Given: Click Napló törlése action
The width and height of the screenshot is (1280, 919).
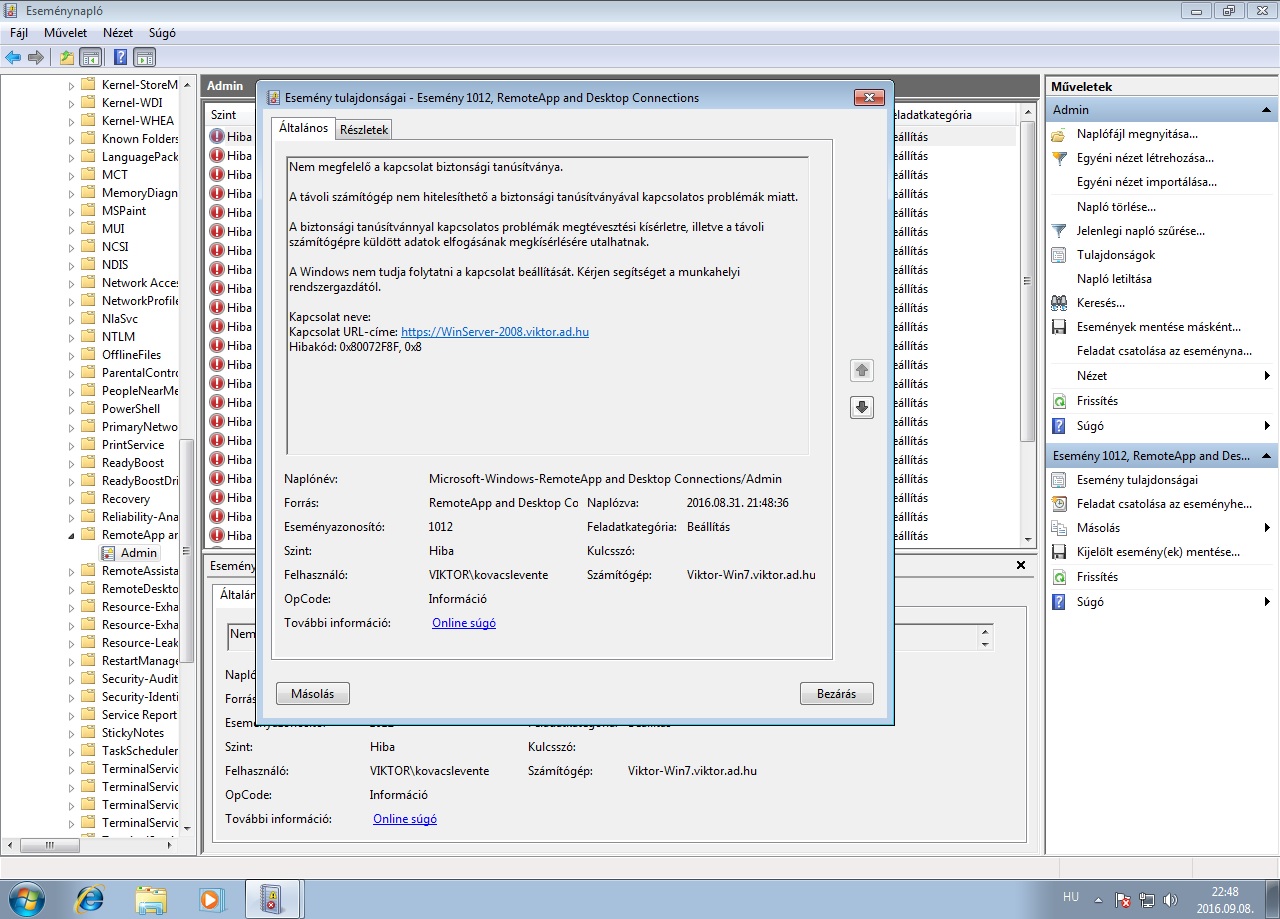Looking at the screenshot, I should (1116, 207).
